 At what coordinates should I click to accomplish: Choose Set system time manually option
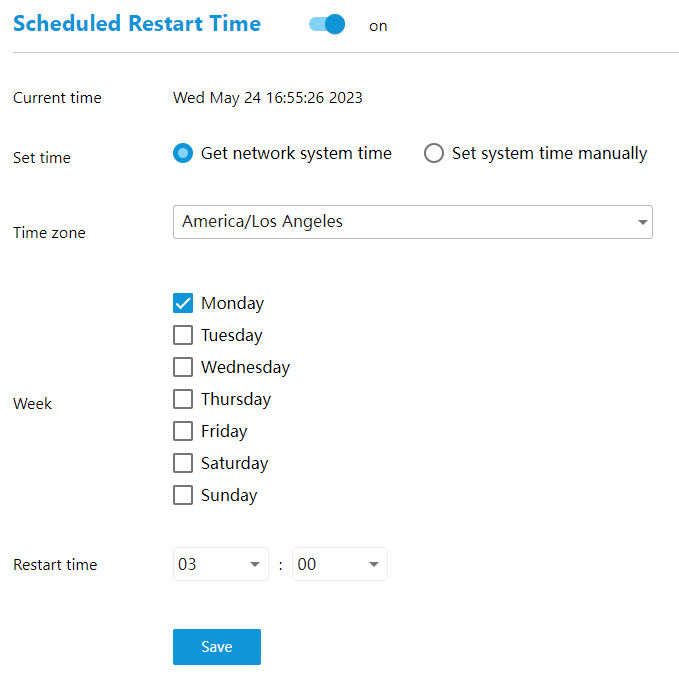click(434, 153)
